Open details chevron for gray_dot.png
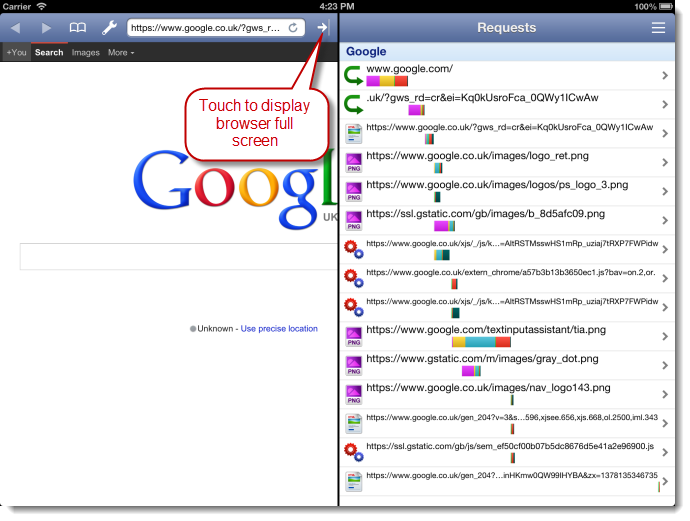This screenshot has width=690, height=521. click(x=665, y=365)
